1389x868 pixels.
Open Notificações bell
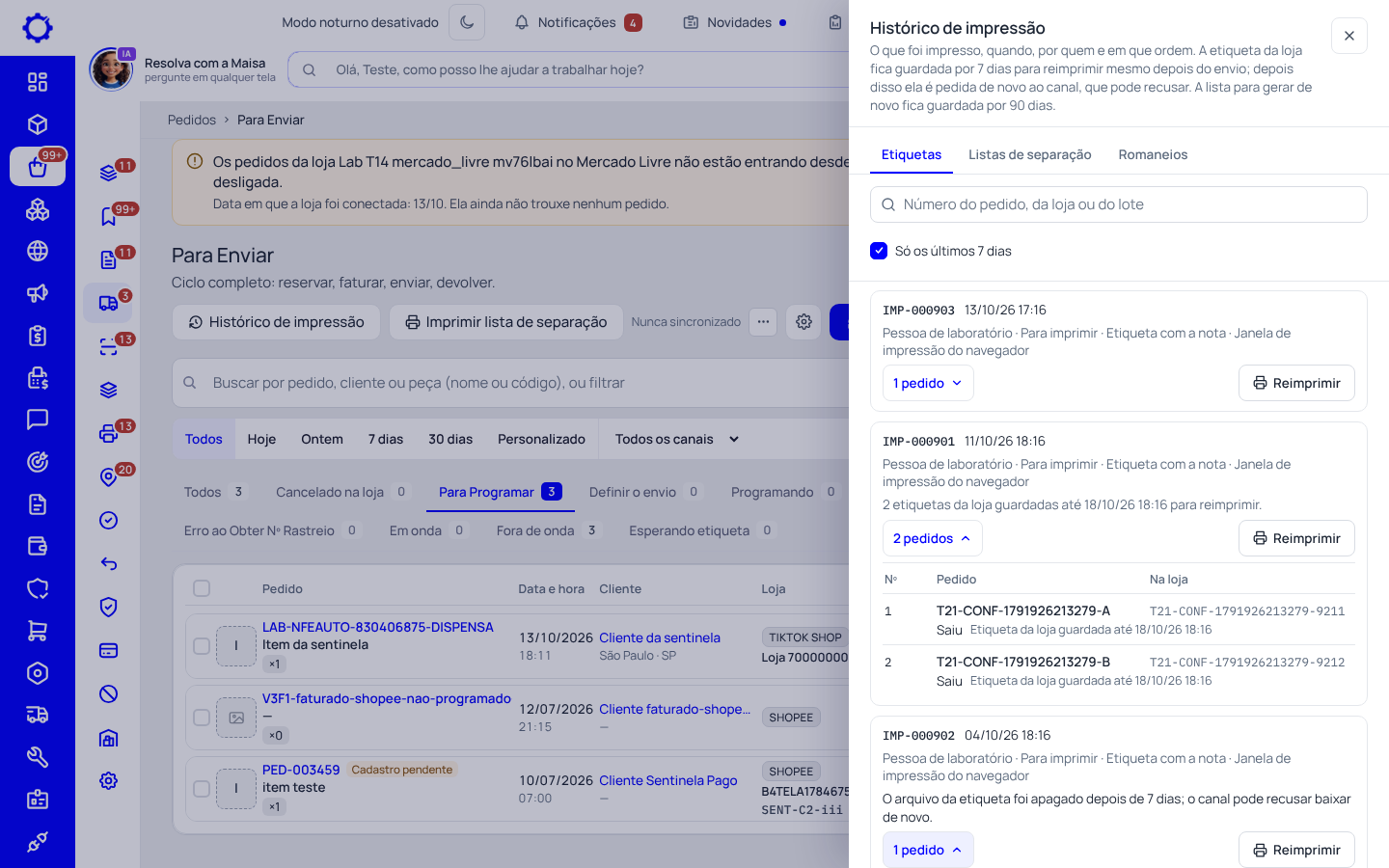577,22
